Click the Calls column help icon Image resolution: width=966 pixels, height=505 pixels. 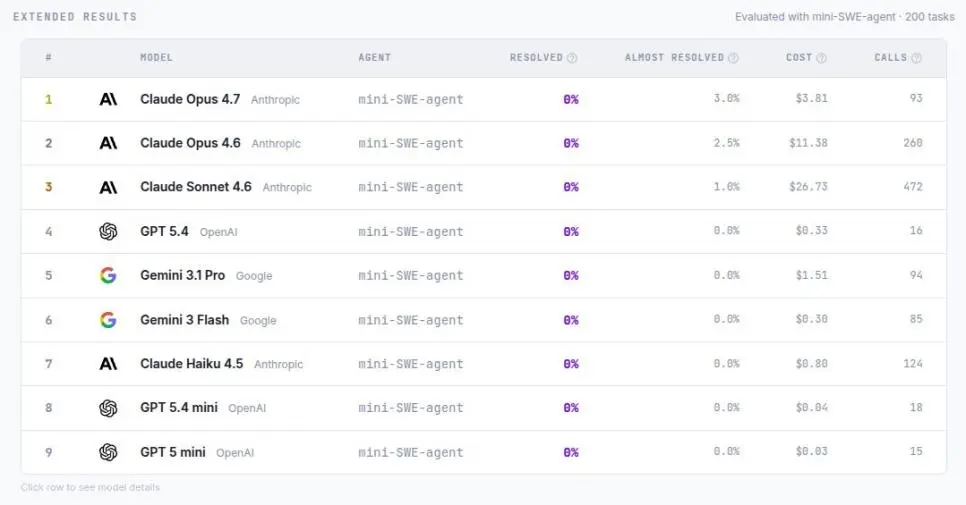click(x=916, y=58)
